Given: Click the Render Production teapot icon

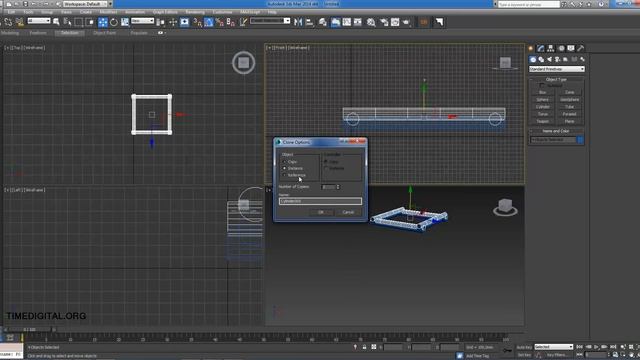Looking at the screenshot, I should coord(406,22).
